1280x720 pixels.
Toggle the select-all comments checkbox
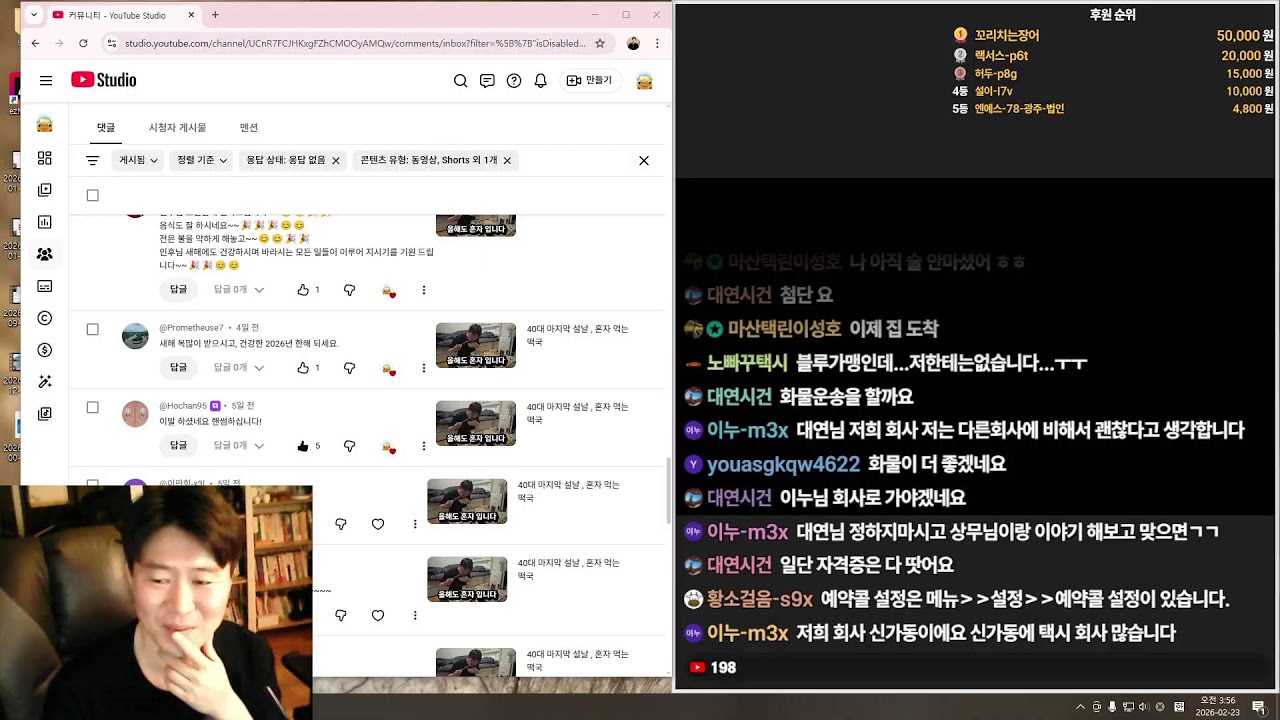coord(93,196)
